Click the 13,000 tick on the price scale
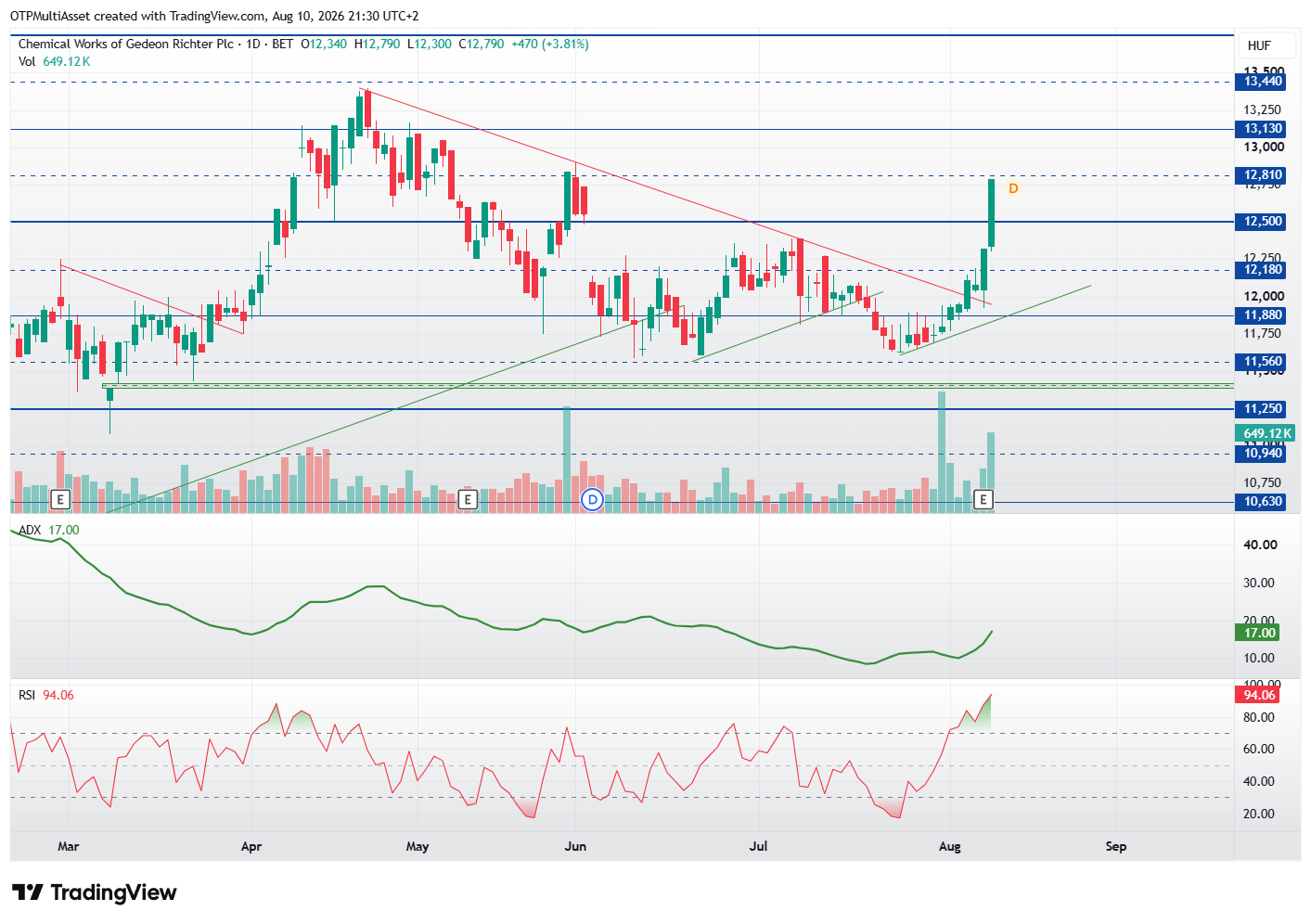The width and height of the screenshot is (1311, 924). coord(1264,147)
